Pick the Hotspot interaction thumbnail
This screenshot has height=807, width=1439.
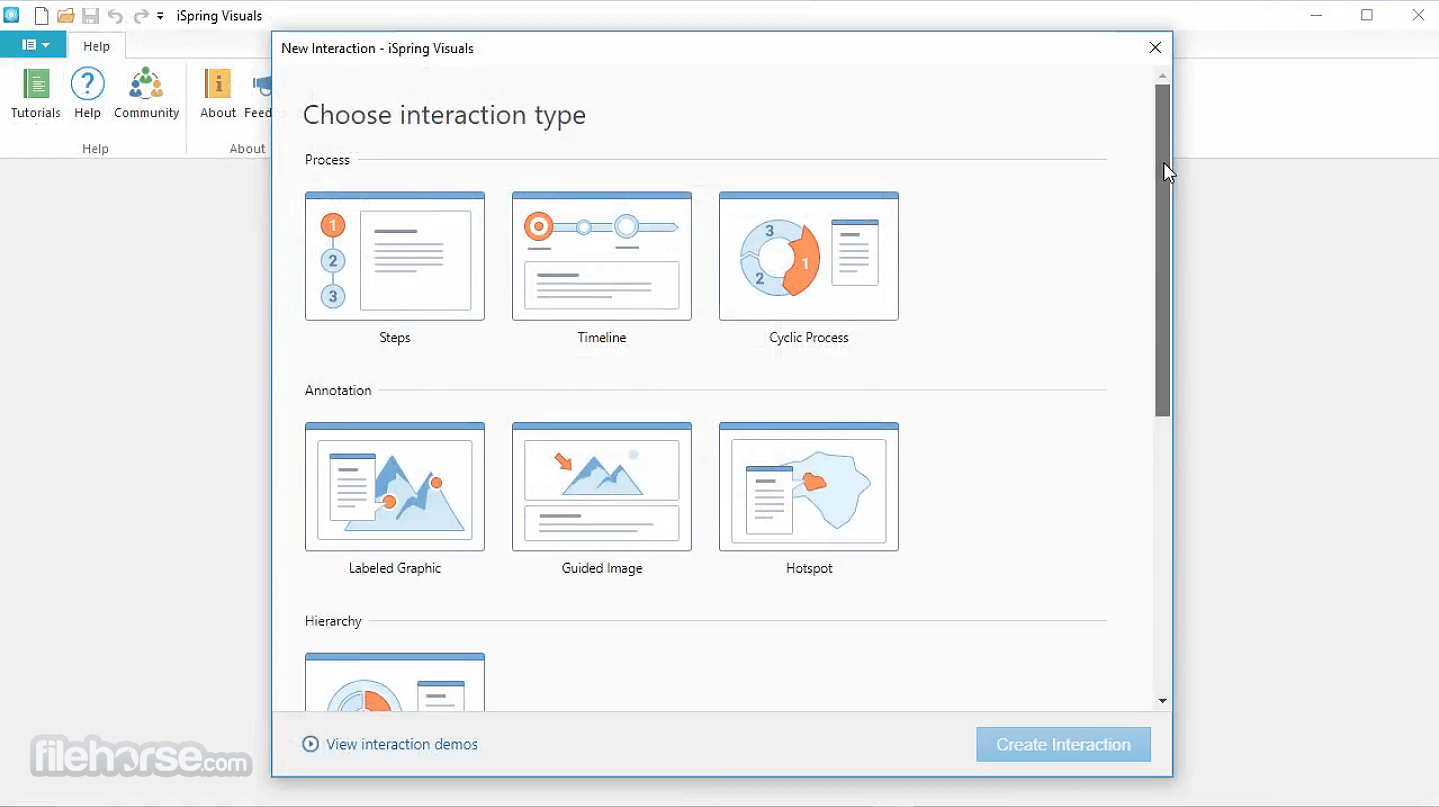pyautogui.click(x=809, y=487)
